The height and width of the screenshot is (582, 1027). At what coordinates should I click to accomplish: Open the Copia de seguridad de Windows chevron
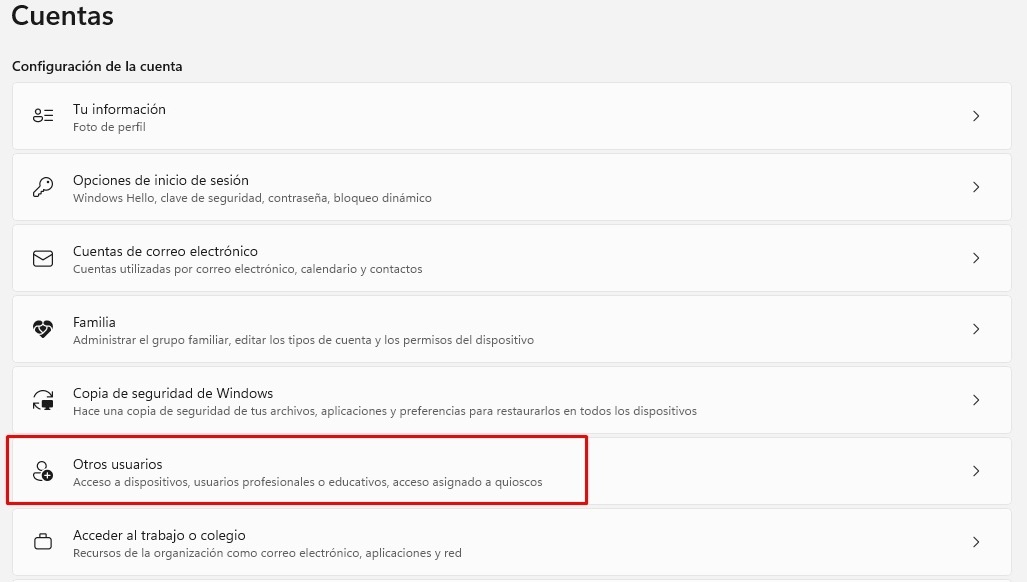coord(976,400)
